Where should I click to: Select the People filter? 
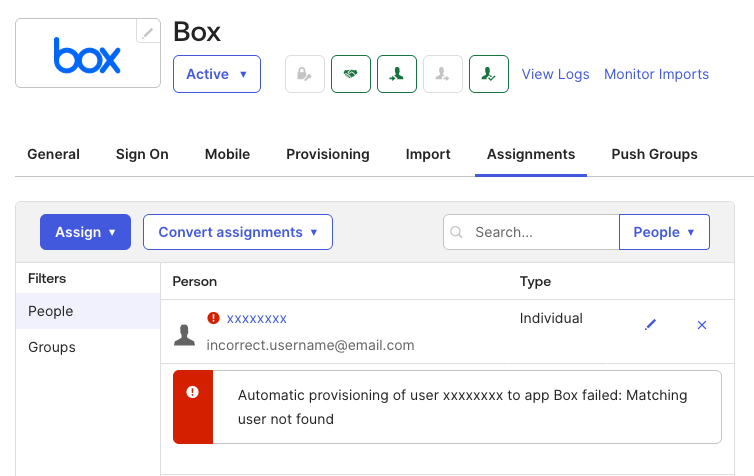coord(88,311)
